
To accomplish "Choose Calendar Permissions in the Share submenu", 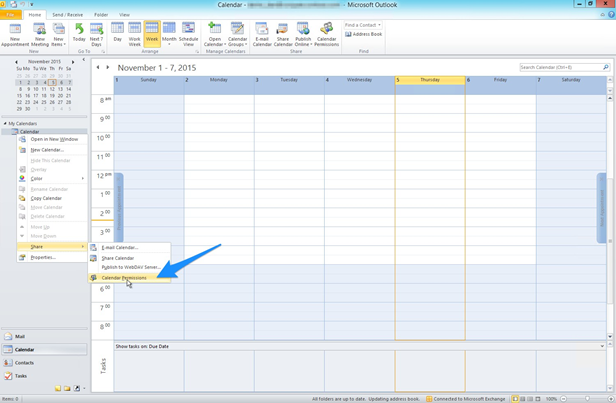I will pyautogui.click(x=124, y=278).
